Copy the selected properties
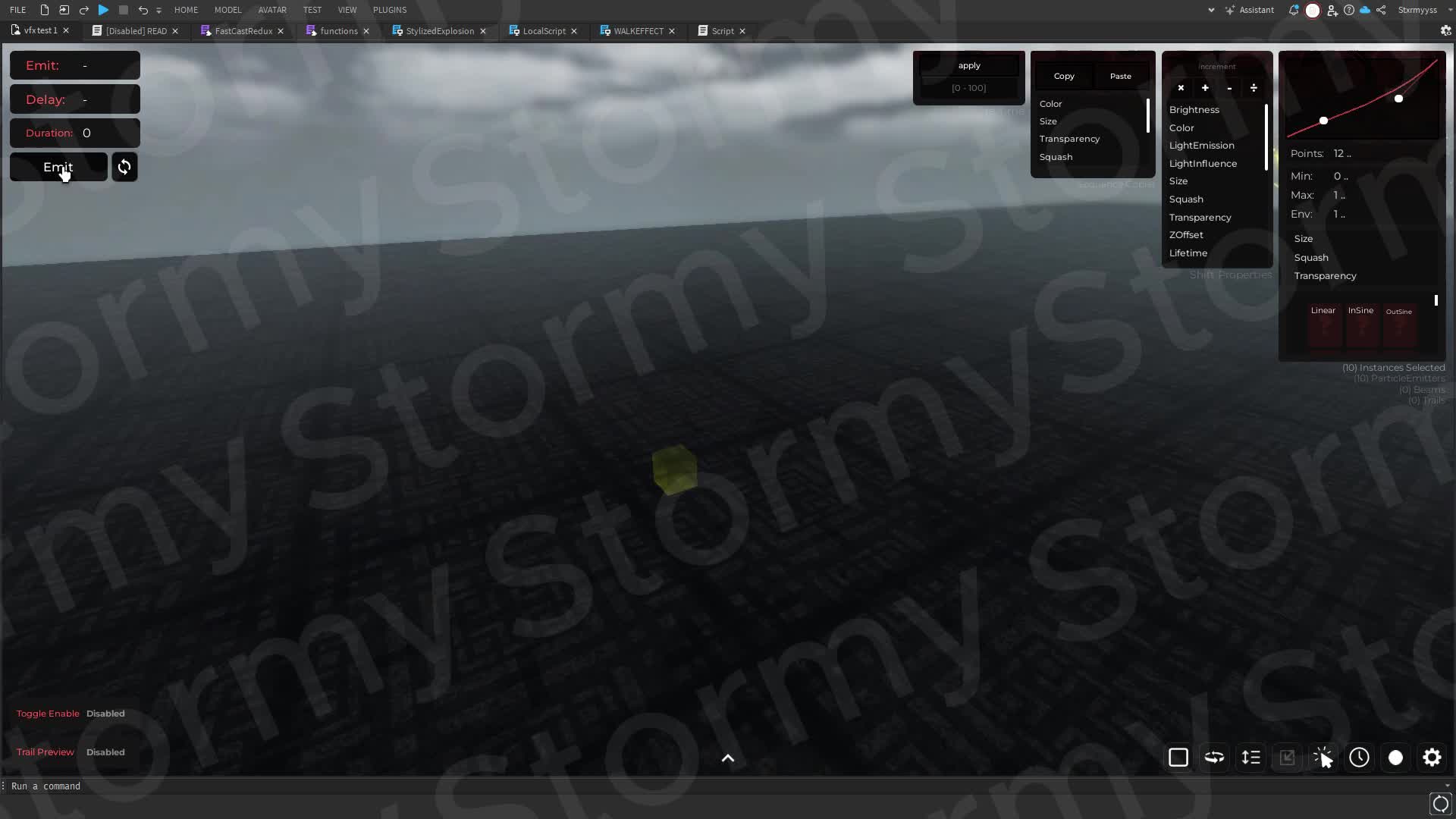This screenshot has height=819, width=1456. point(1064,76)
